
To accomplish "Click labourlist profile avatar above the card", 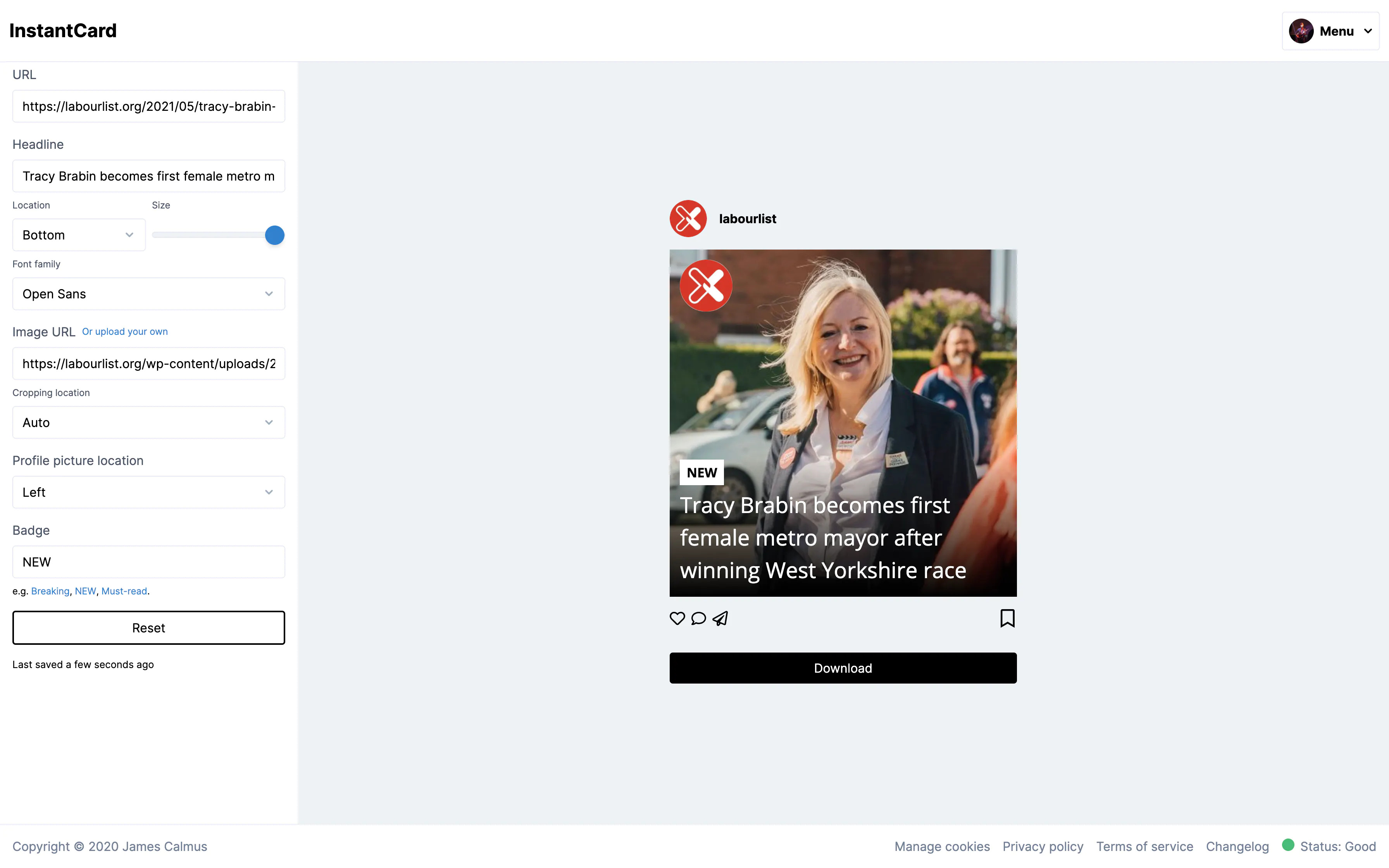I will click(688, 219).
